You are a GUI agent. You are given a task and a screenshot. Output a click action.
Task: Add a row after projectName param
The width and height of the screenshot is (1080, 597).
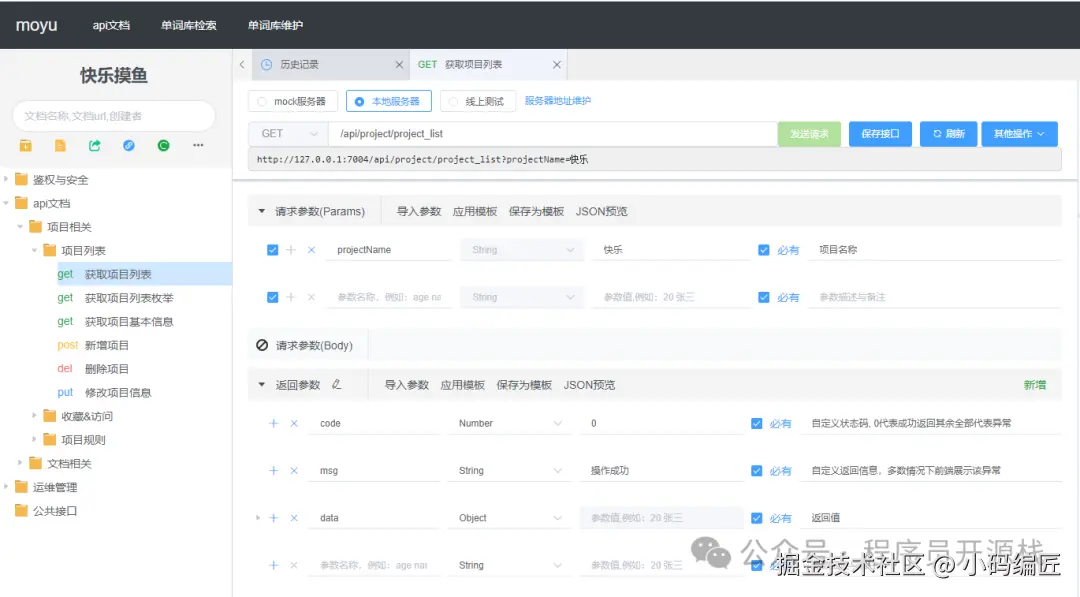(291, 250)
